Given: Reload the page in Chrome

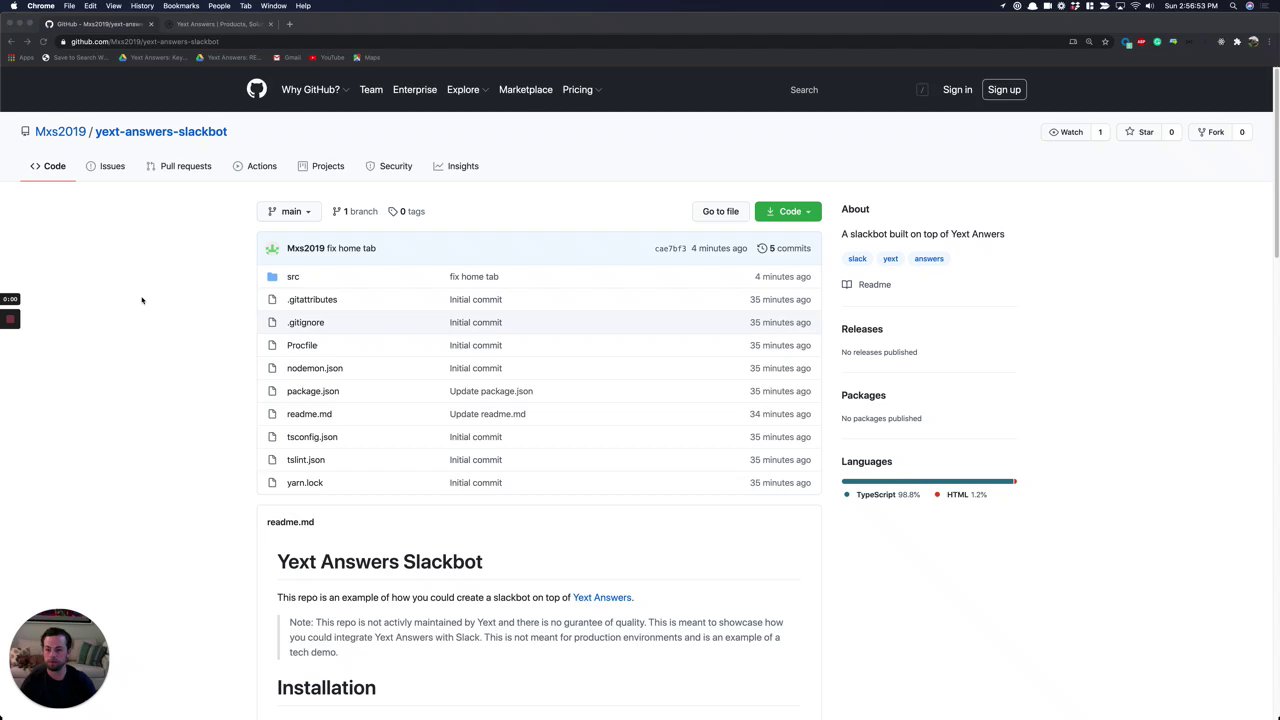Looking at the screenshot, I should pyautogui.click(x=43, y=42).
